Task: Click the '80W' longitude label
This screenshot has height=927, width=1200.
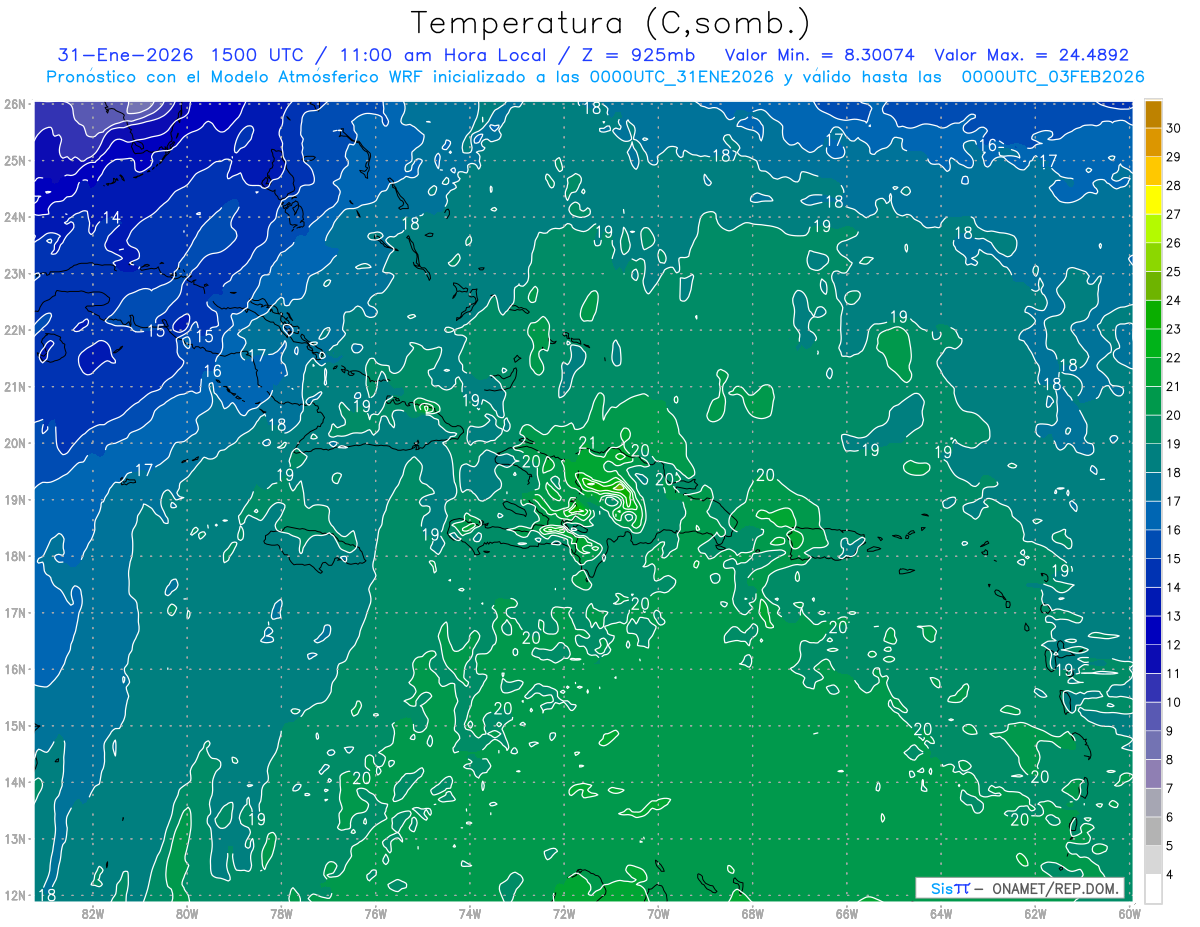Action: coord(186,914)
